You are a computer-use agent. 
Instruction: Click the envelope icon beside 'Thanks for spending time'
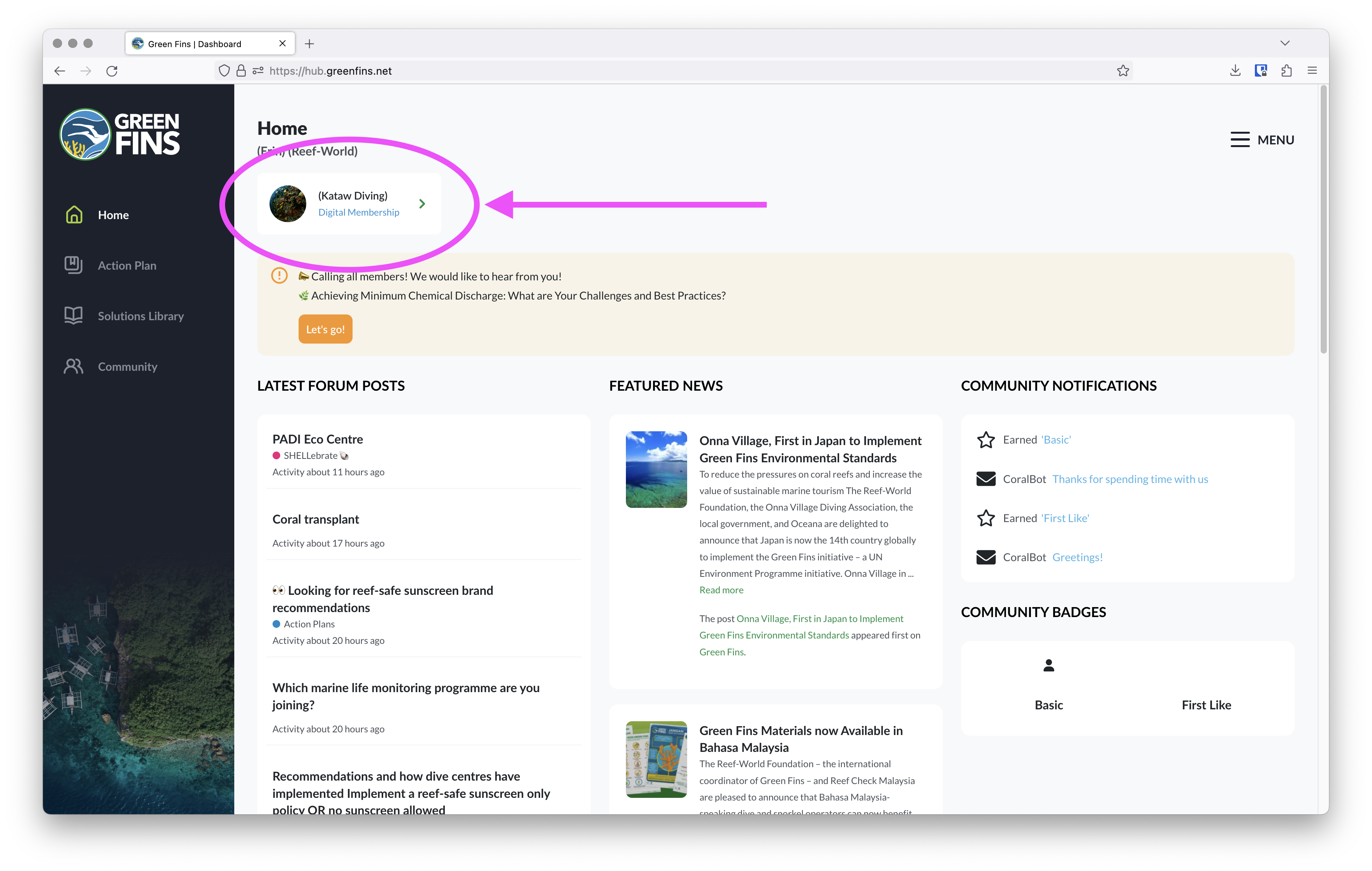tap(986, 479)
